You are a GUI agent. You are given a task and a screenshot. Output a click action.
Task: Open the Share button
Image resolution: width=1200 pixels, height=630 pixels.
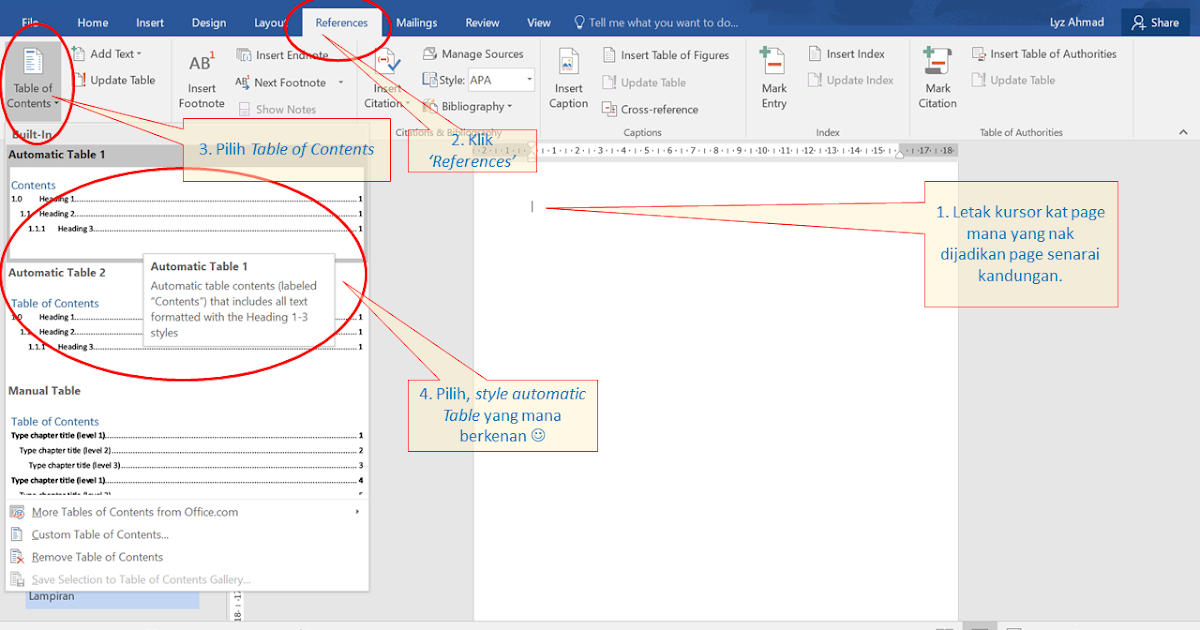tap(1155, 22)
